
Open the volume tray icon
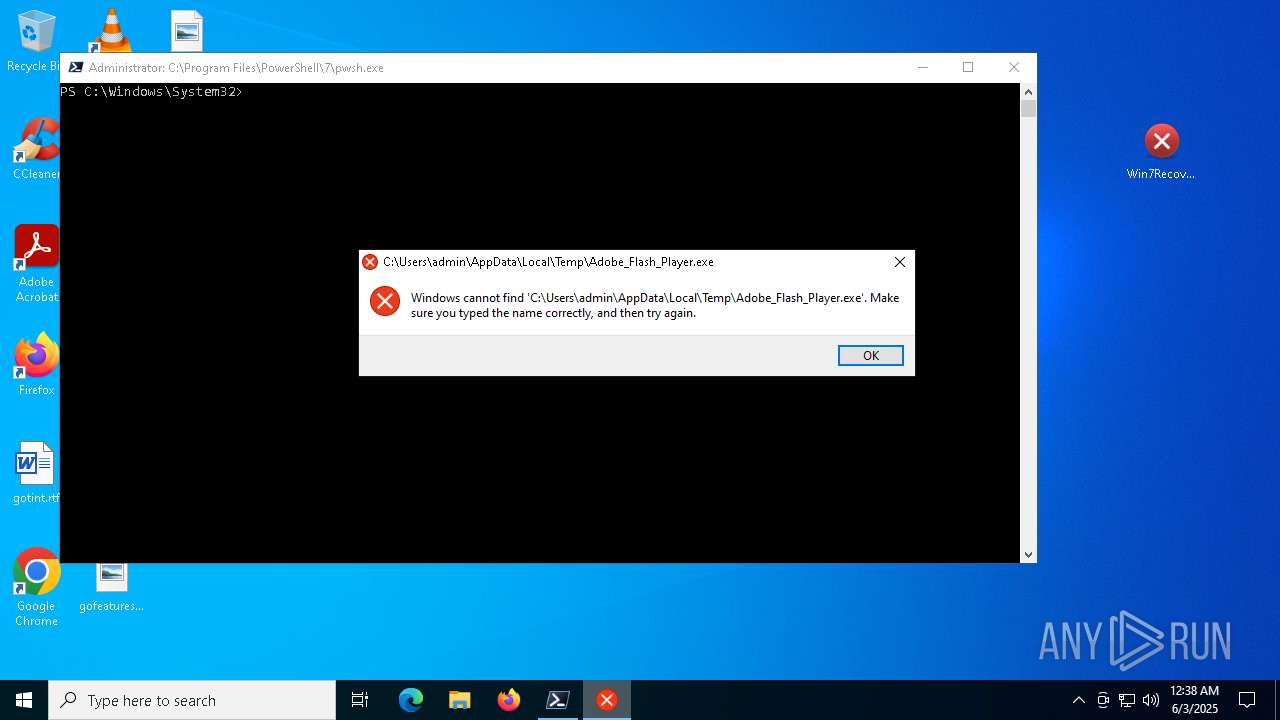(1151, 700)
